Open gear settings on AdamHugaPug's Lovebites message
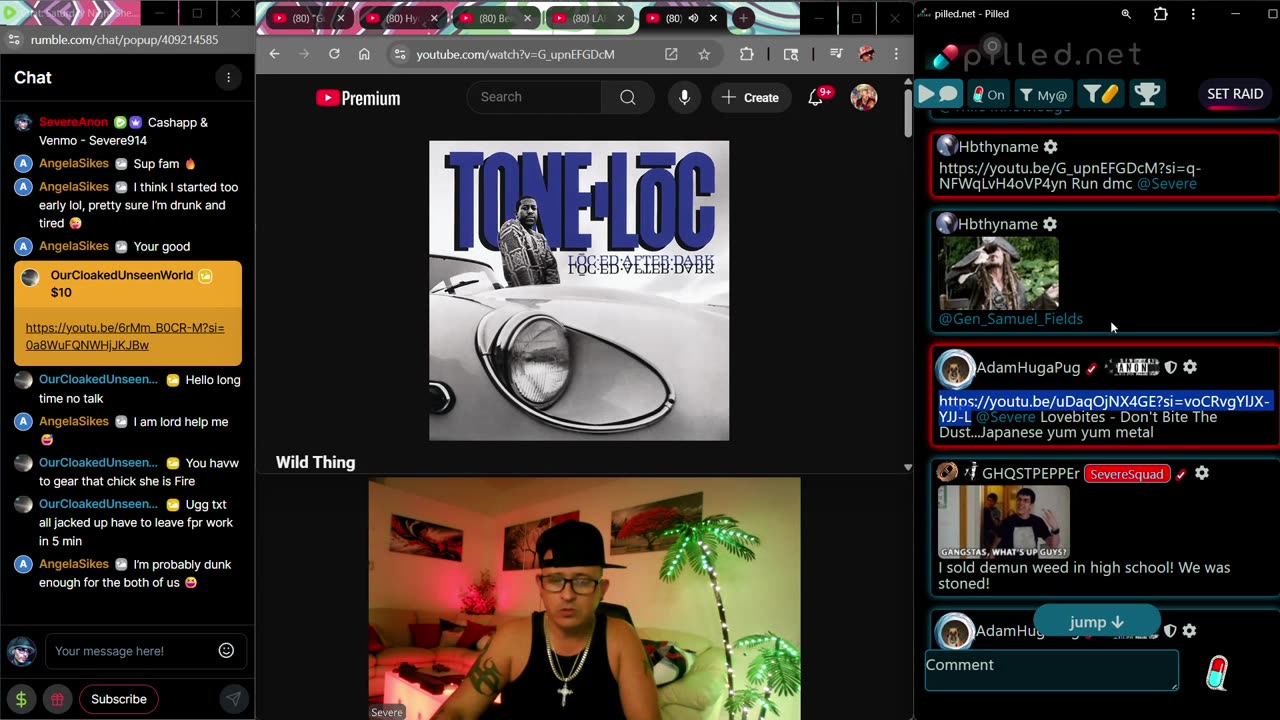 click(x=1190, y=367)
